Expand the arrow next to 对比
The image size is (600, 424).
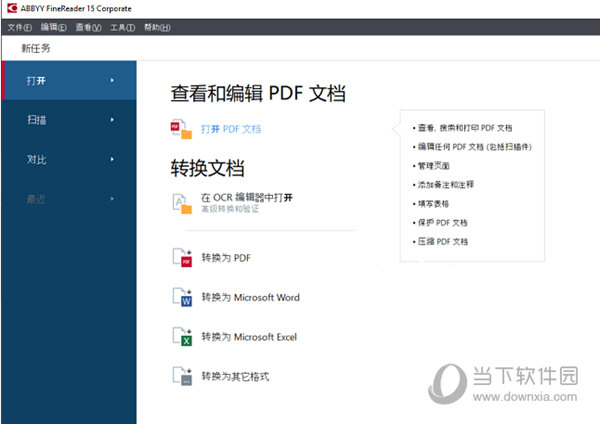(112, 159)
